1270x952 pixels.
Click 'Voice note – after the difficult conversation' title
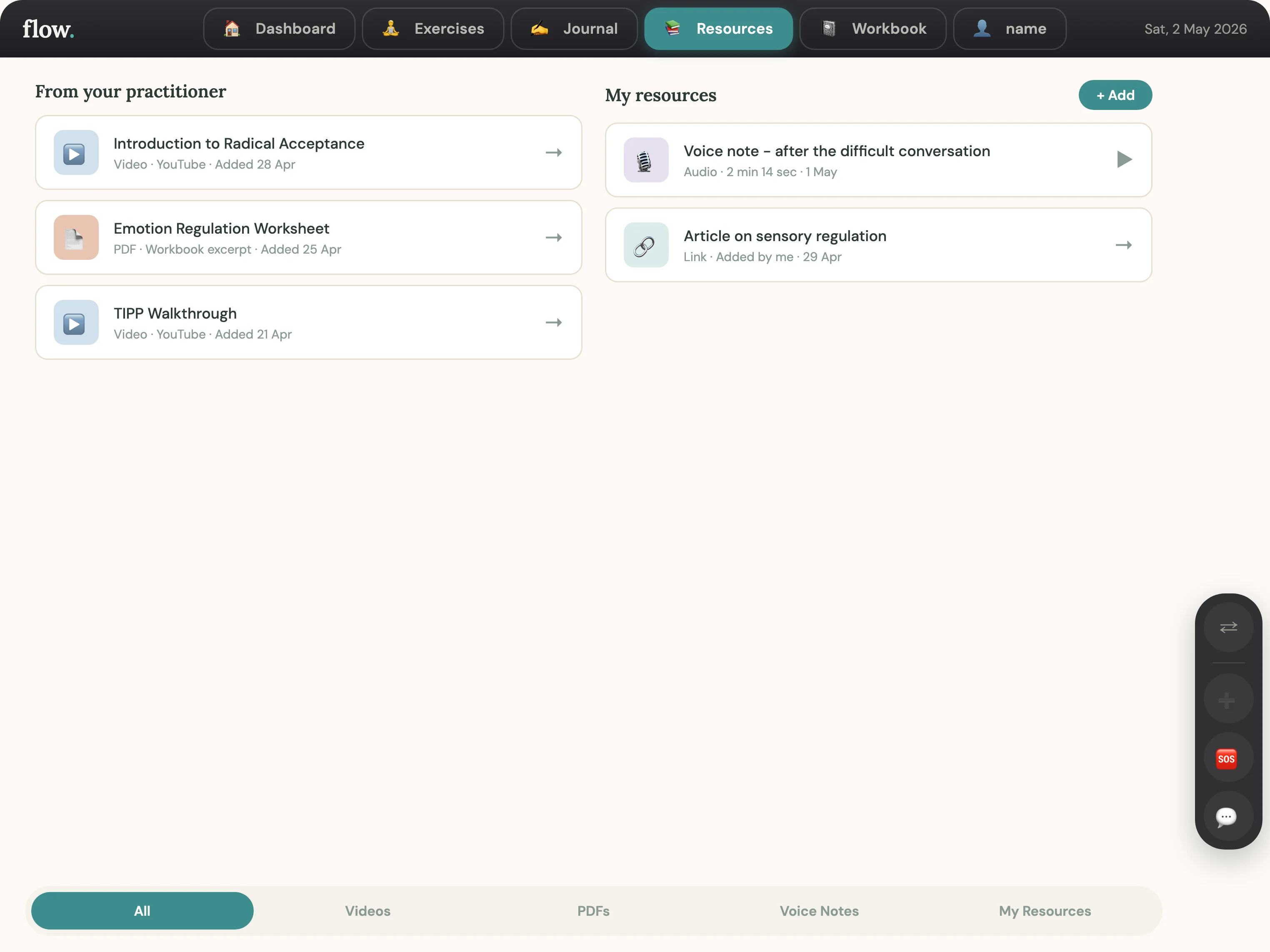837,151
